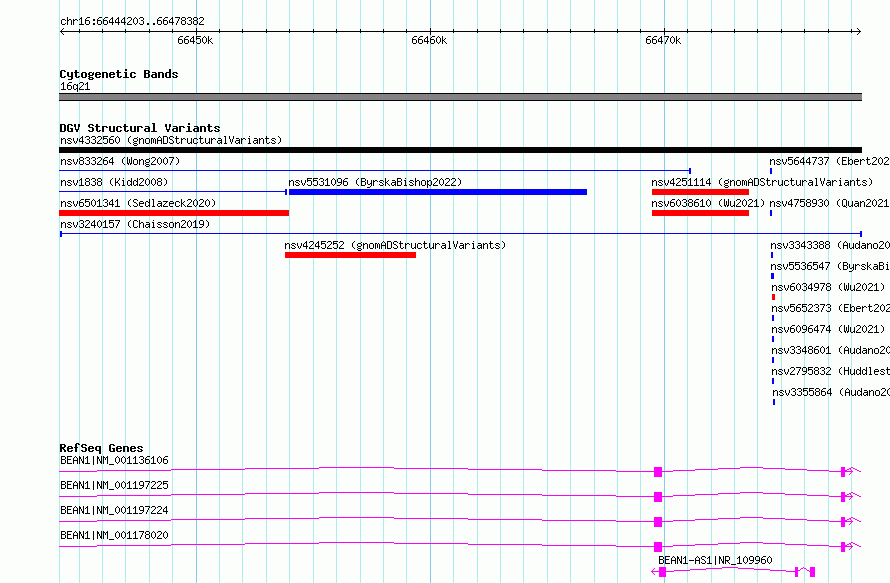Select the nsv3355864 (Audano) label
Viewport: 890px width, 583px height.
click(x=831, y=392)
